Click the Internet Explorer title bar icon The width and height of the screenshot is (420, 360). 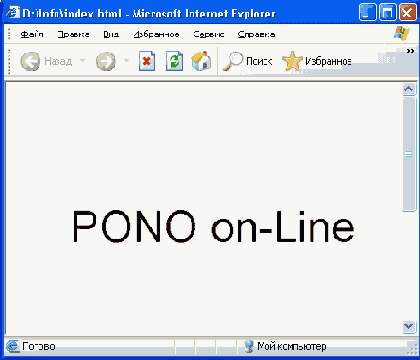click(x=13, y=13)
